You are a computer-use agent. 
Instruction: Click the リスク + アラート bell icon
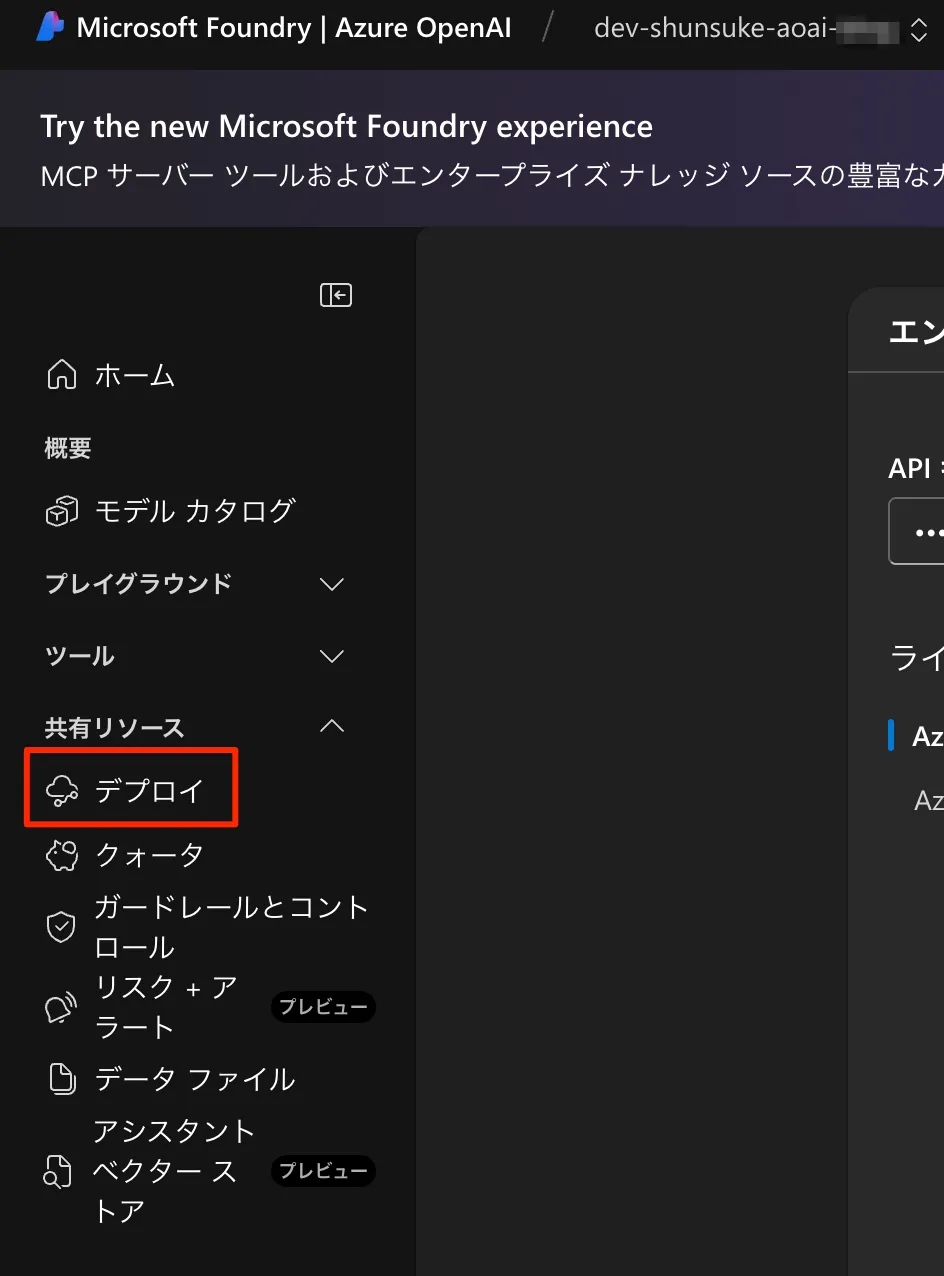tap(62, 1008)
